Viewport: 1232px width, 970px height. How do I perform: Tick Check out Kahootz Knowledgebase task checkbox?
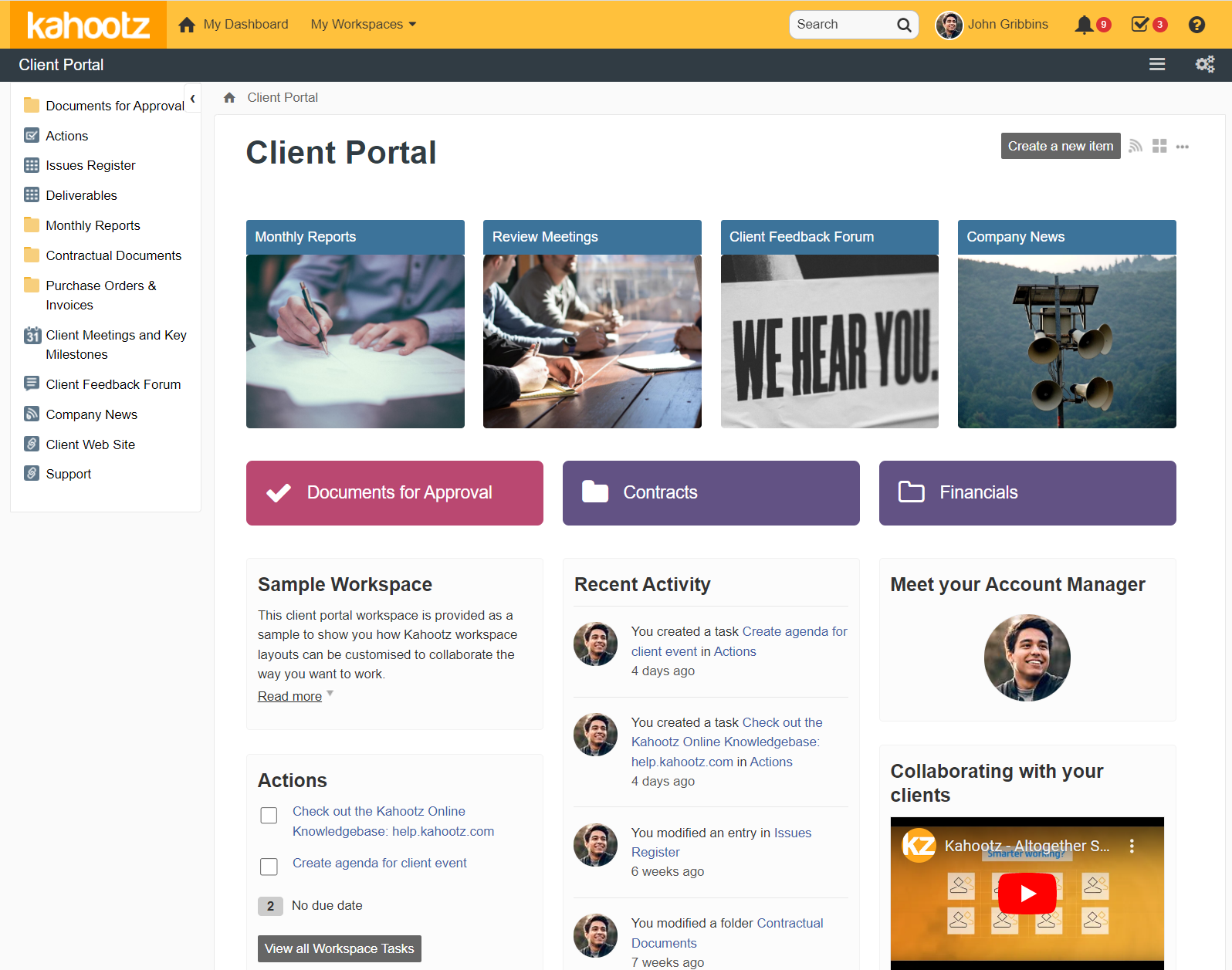click(269, 816)
